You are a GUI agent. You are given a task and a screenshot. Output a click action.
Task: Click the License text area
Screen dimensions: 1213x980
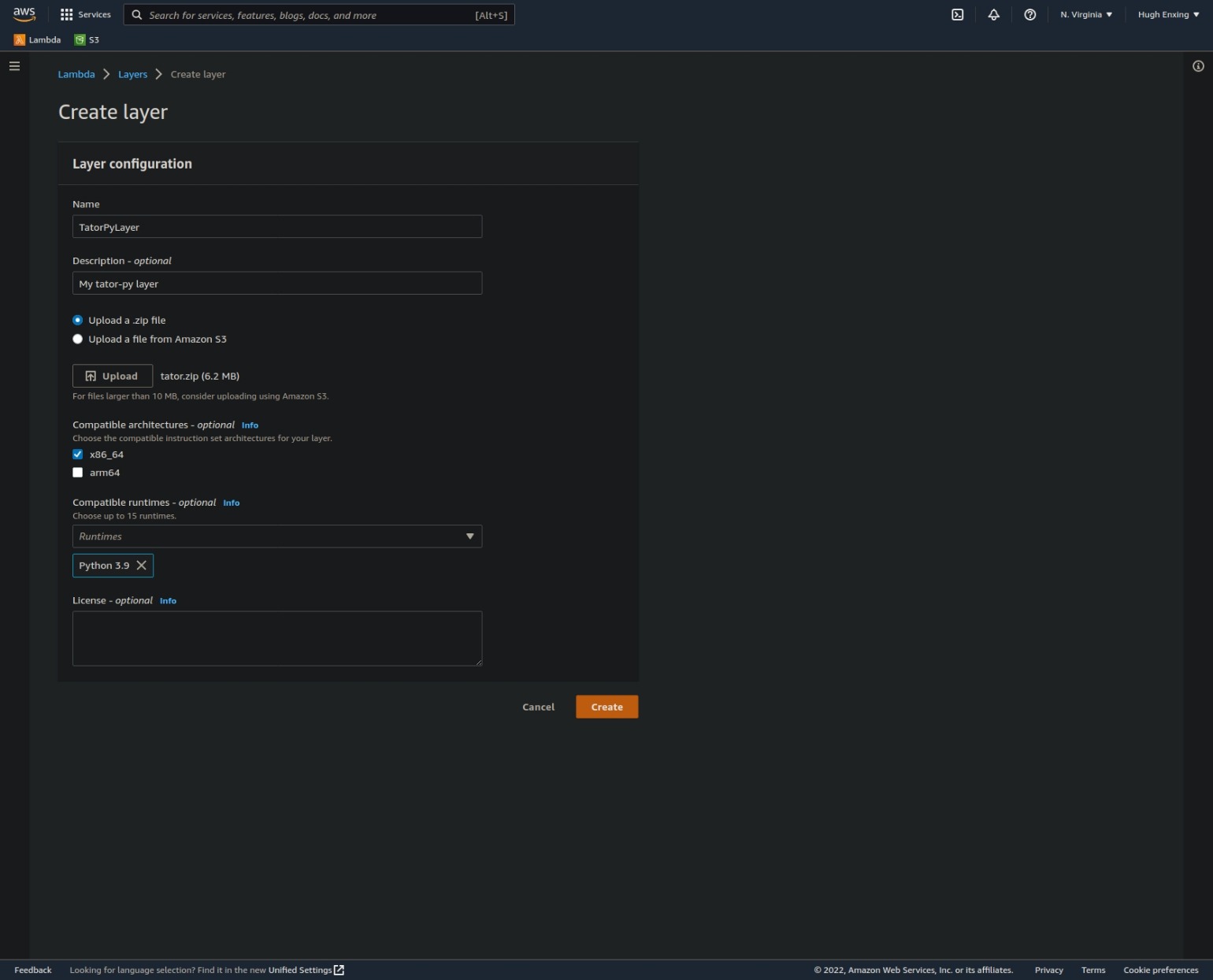[277, 638]
